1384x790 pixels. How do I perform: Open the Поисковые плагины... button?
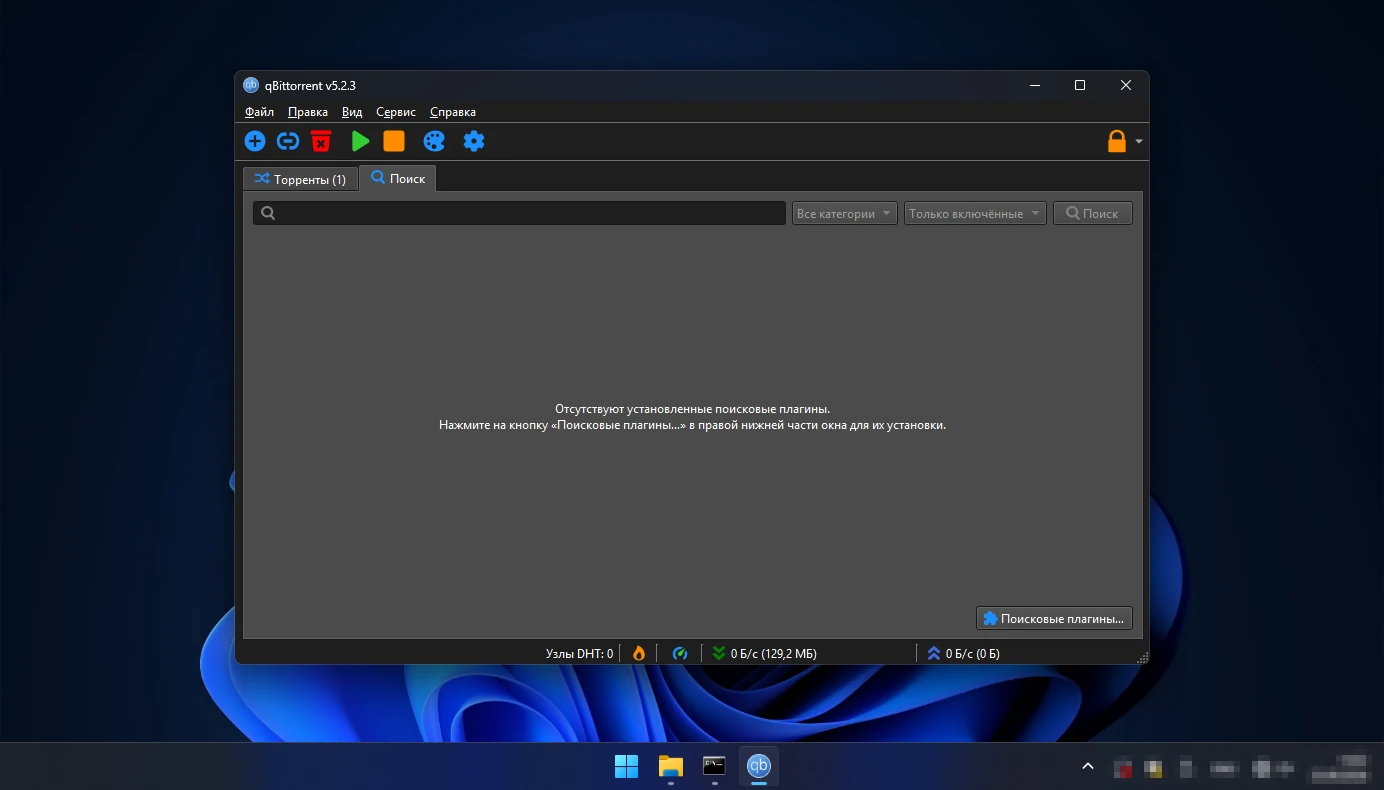point(1054,618)
